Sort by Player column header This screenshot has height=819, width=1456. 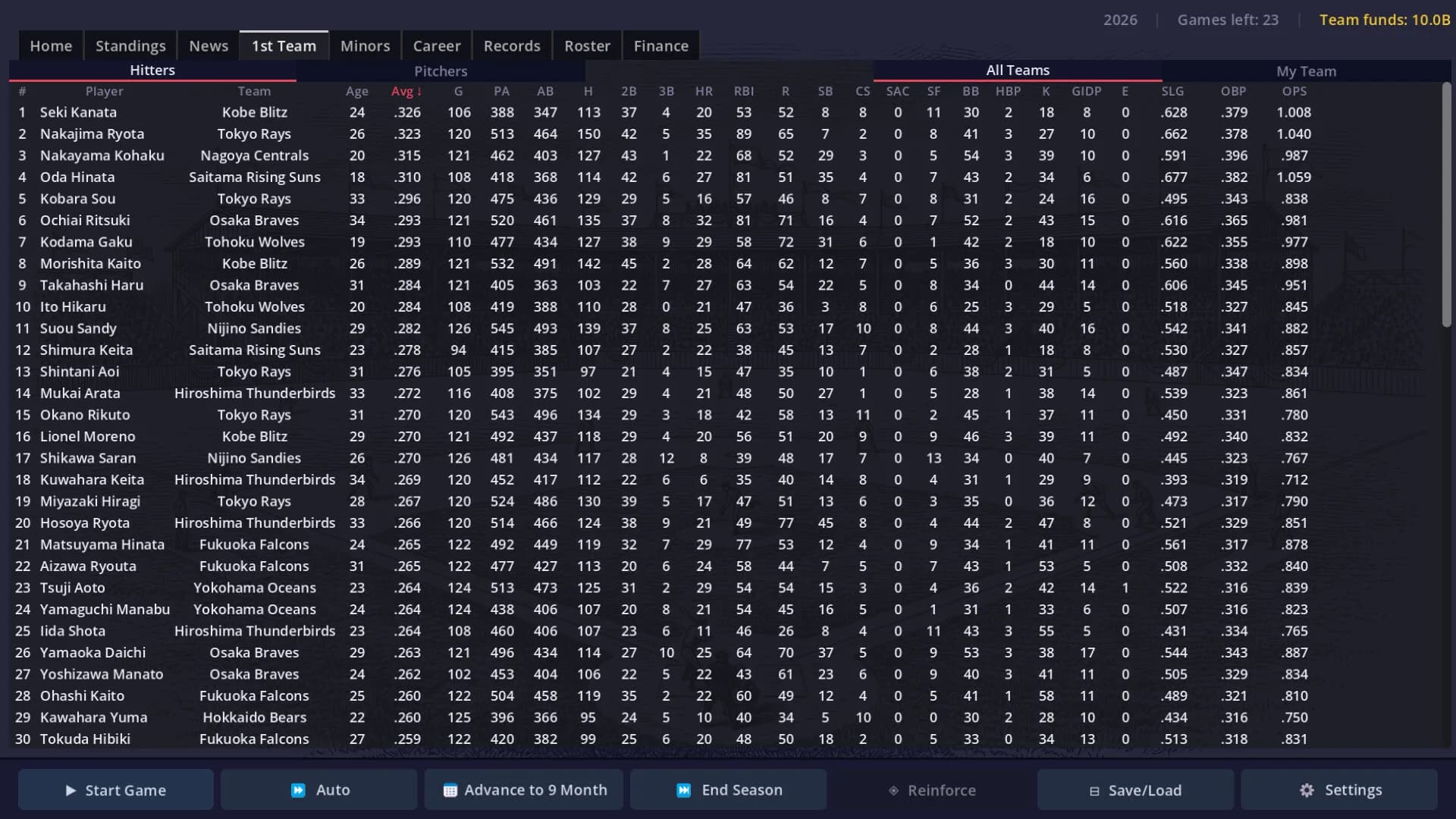tap(104, 91)
